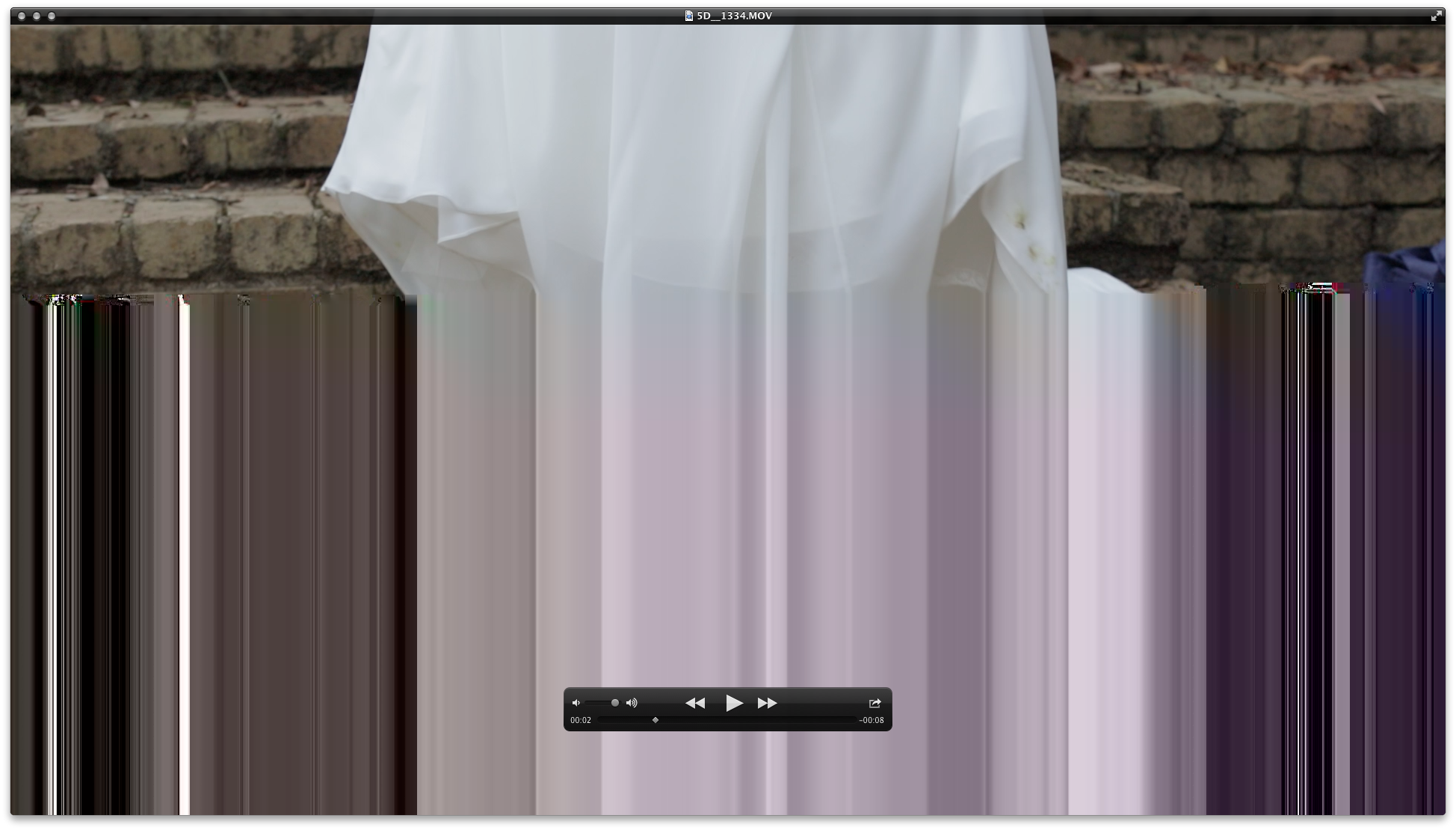This screenshot has width=1456, height=830.
Task: Toggle the -00:08 remaining time display
Action: [872, 720]
